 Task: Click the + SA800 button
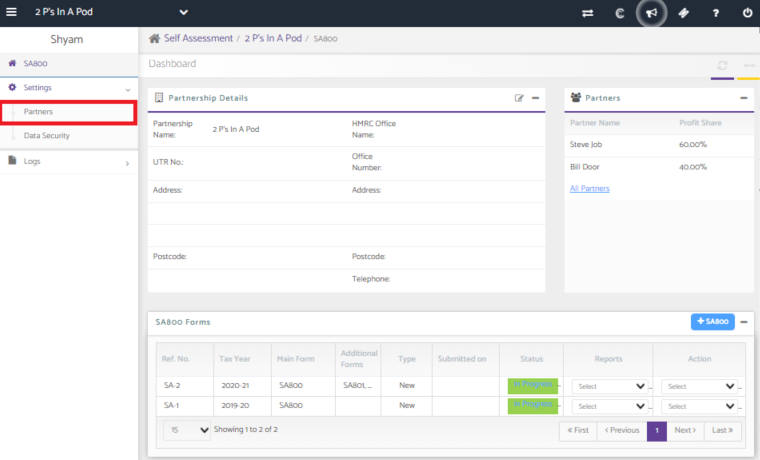click(x=712, y=321)
